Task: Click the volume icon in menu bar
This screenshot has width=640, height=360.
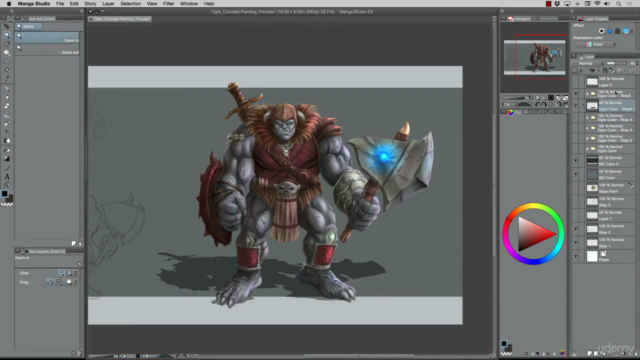Action: coord(607,4)
